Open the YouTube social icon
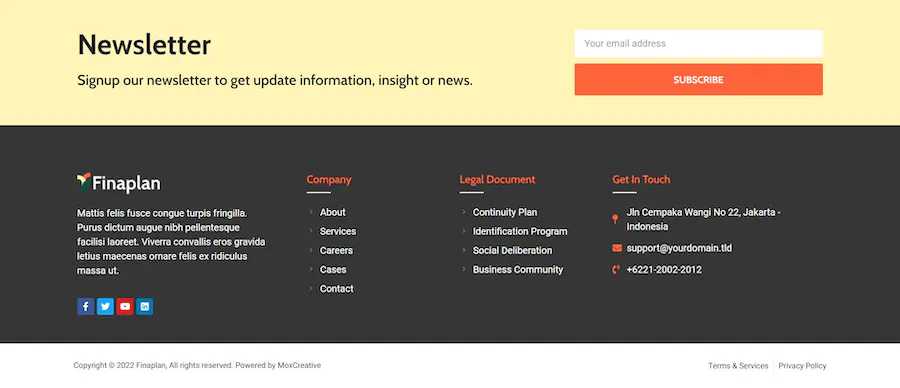Viewport: 900px width, 388px height. 125,306
